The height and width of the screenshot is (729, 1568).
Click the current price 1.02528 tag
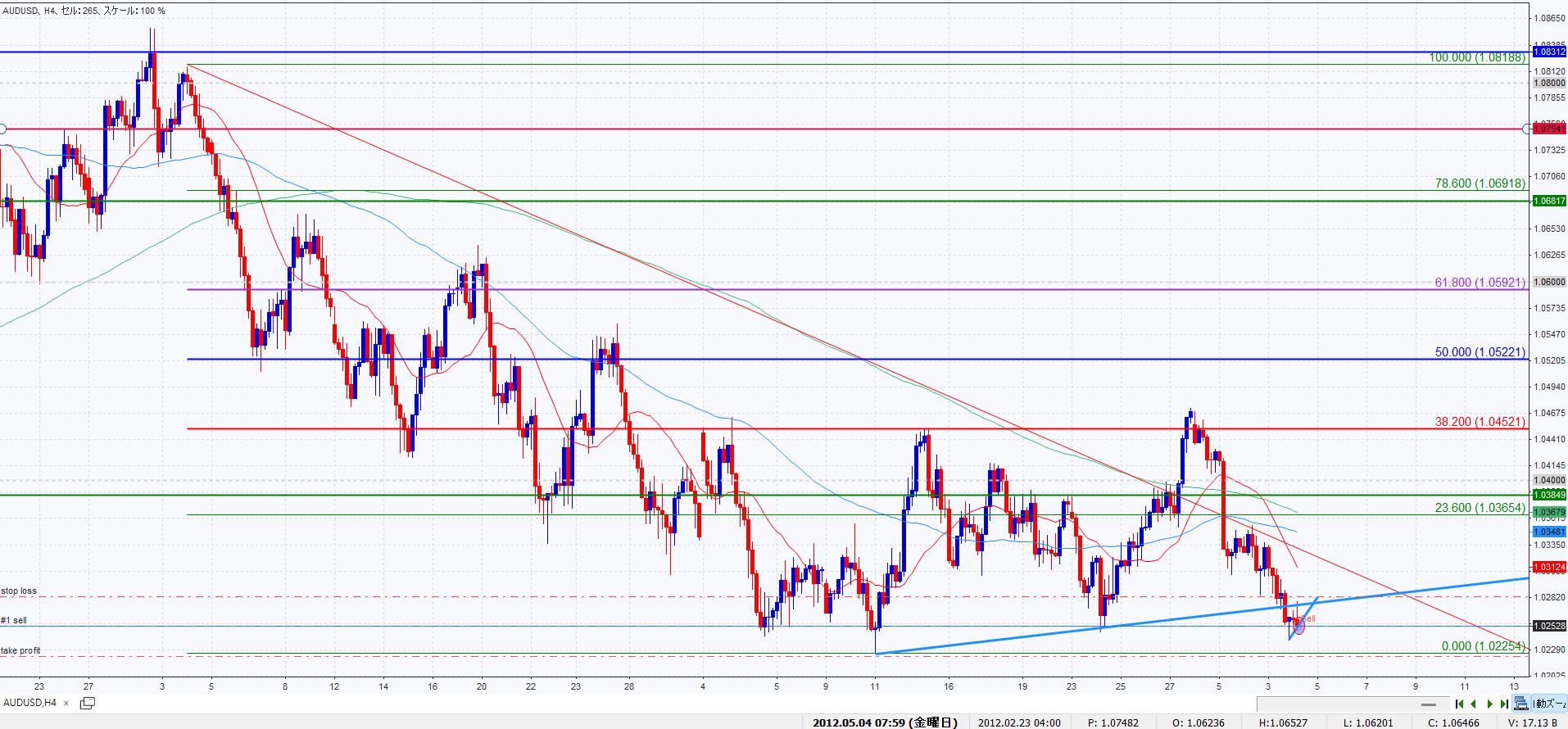click(1548, 626)
